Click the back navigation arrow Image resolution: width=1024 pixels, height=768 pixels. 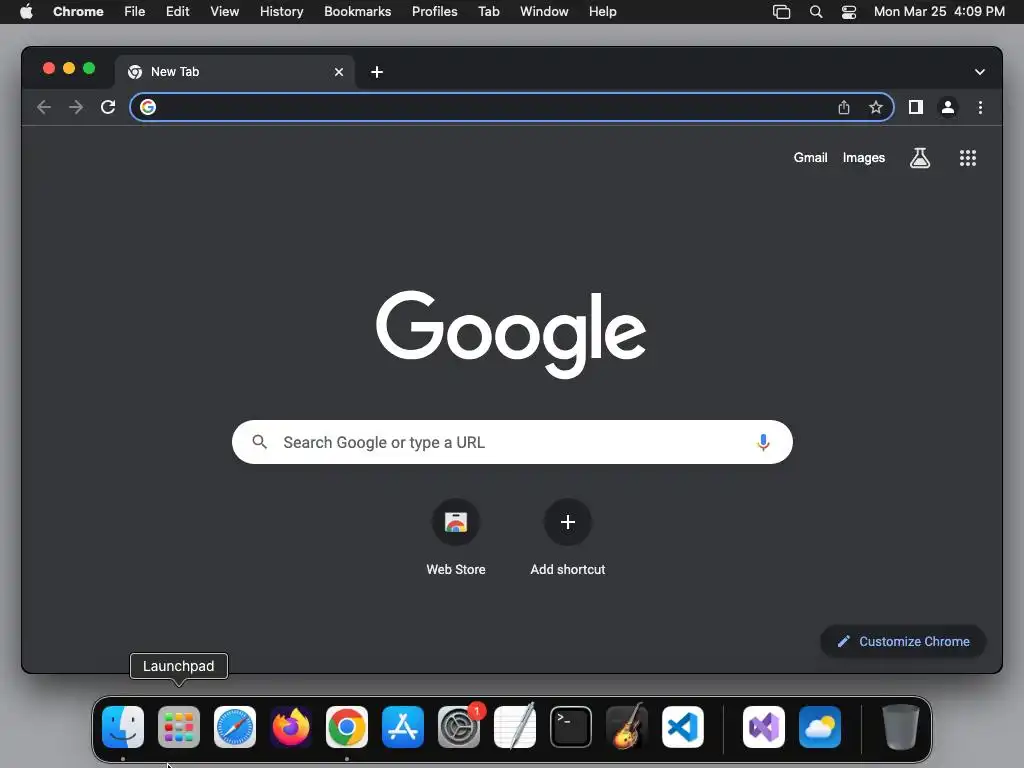pos(44,107)
